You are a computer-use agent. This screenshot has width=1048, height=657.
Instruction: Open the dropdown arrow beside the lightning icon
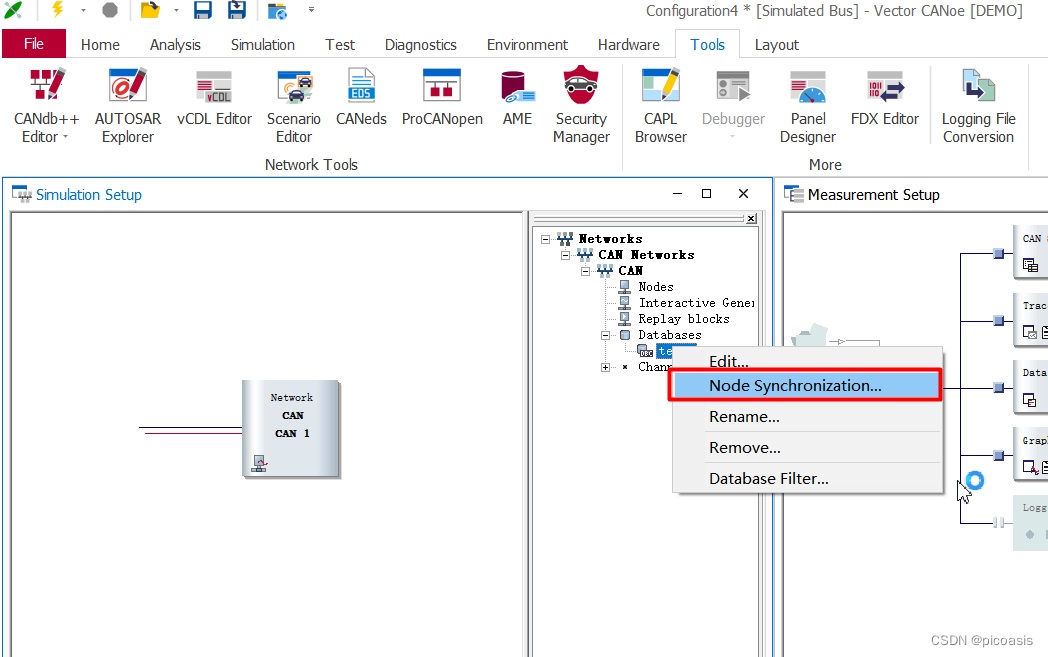pos(84,10)
